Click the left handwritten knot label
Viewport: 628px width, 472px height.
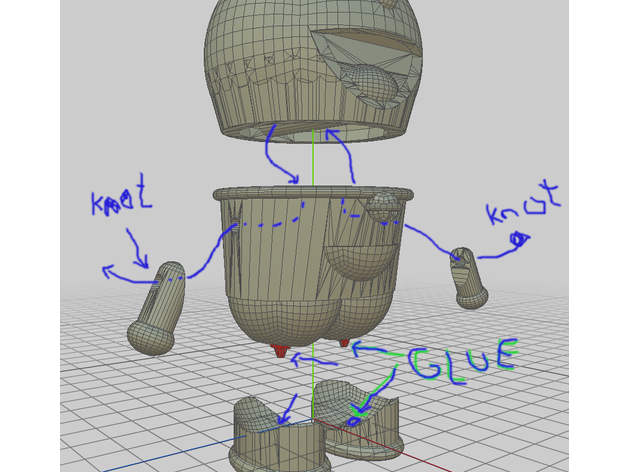122,203
